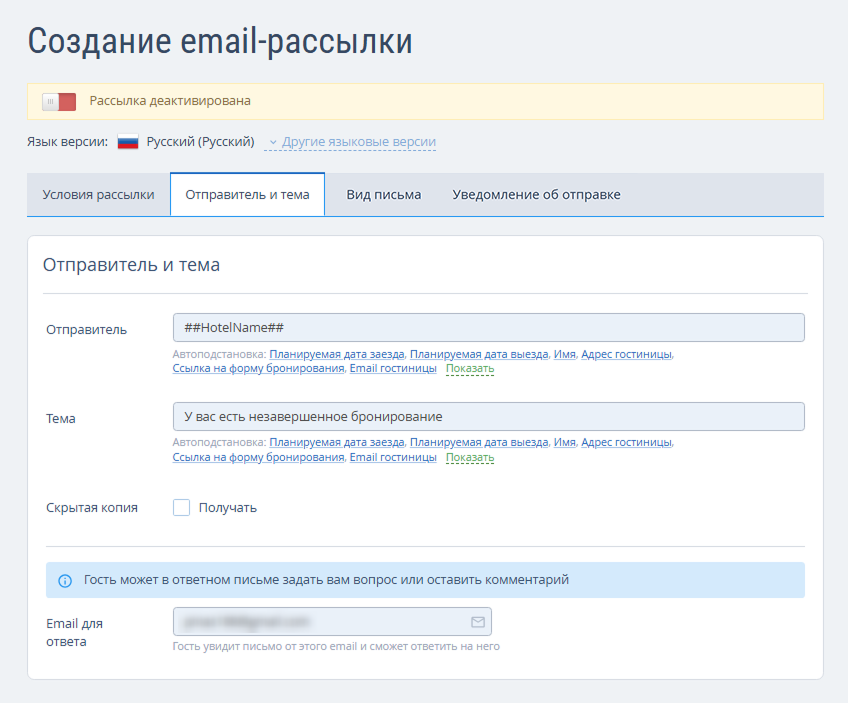Click into the Отправитель input field
848x703 pixels.
488,328
